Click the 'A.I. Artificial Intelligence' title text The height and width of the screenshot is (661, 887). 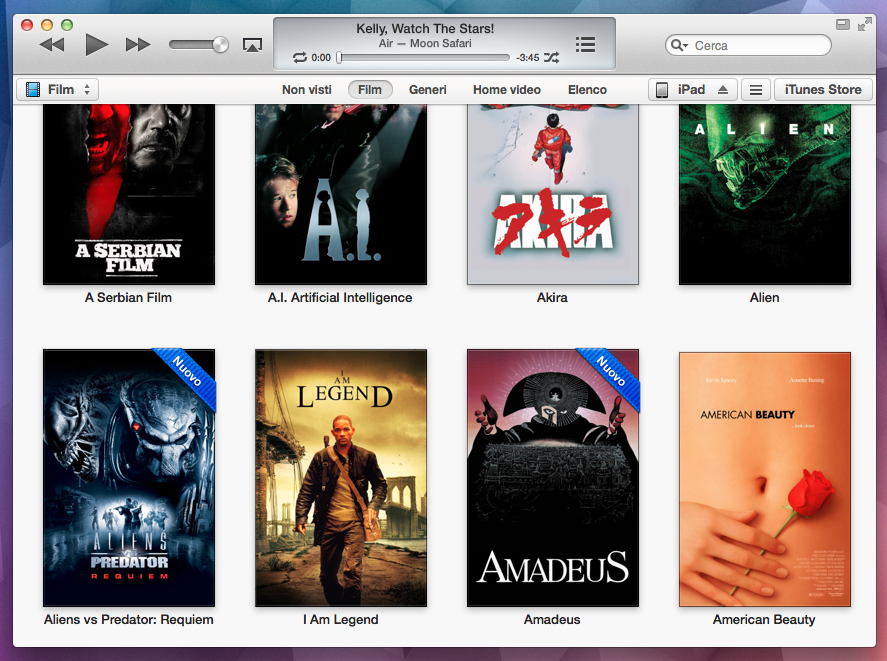click(340, 298)
